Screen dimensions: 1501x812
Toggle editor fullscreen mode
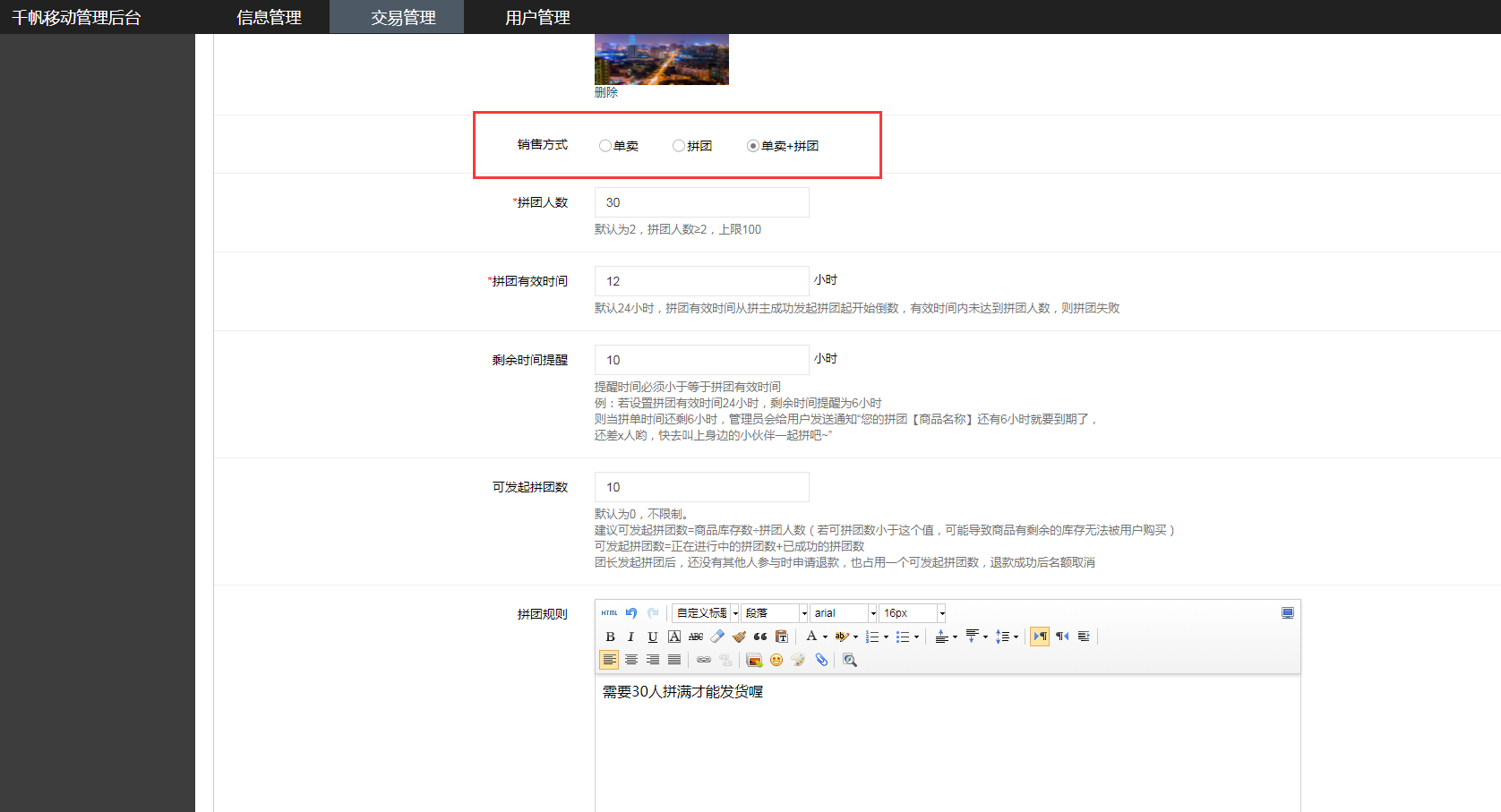click(1287, 613)
